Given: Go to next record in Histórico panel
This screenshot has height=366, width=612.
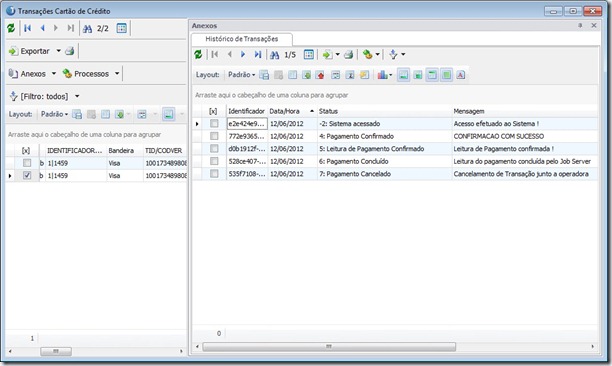Looking at the screenshot, I should click(243, 55).
